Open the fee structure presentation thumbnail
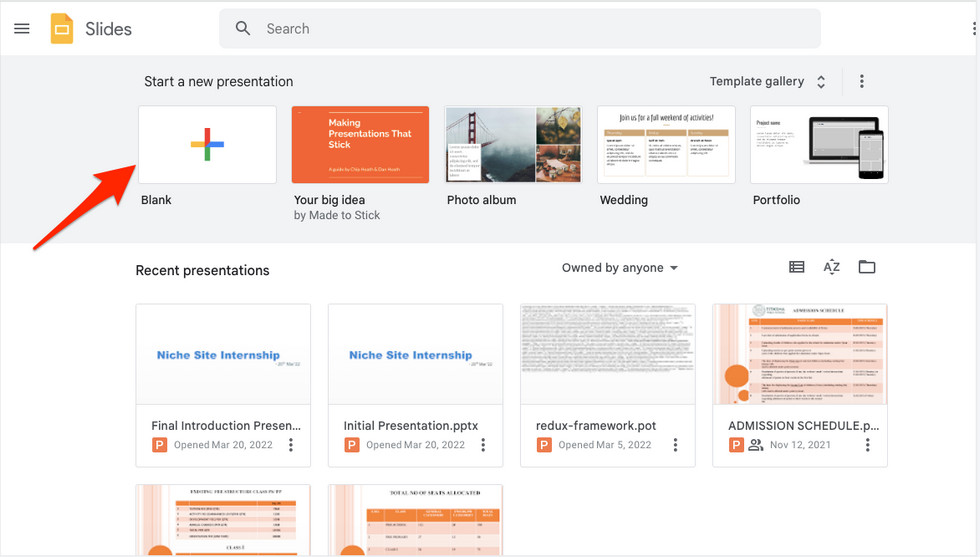This screenshot has height=557, width=980. 223,520
